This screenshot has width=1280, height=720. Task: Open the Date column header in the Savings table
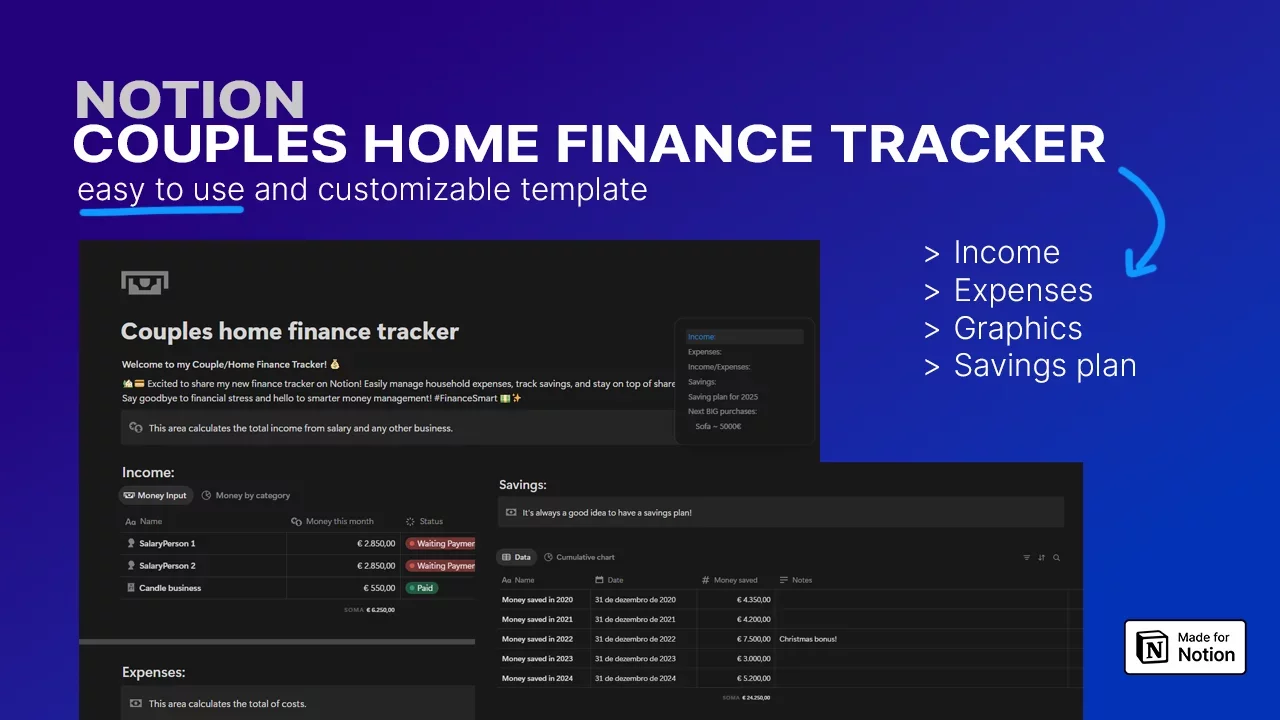[x=608, y=580]
